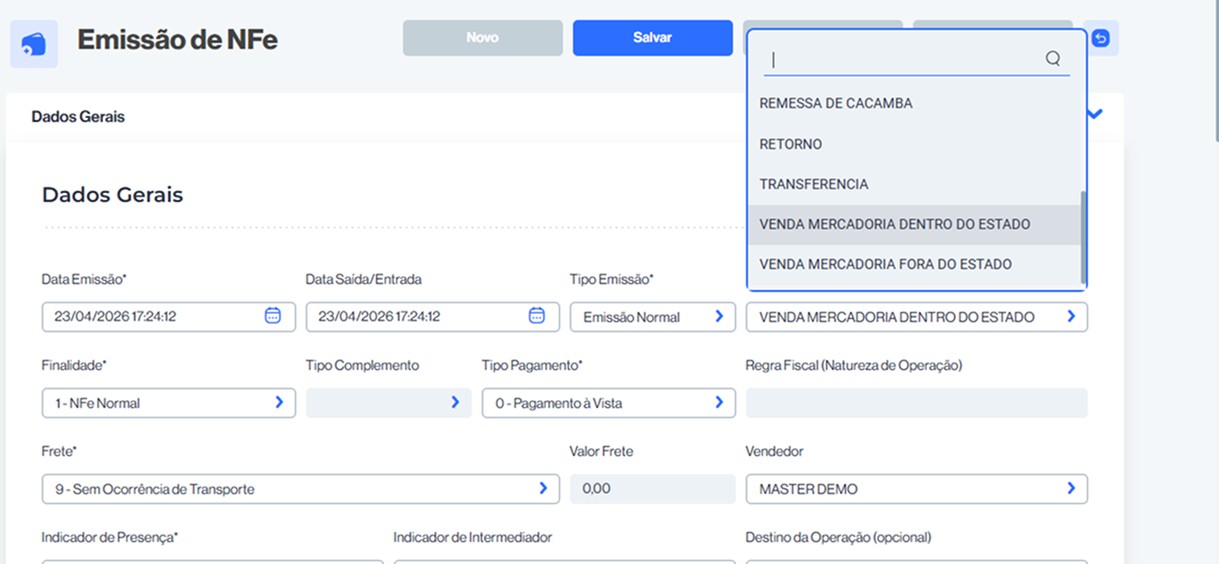
Task: Open calendar picker for Data Saída/Entrada
Action: pos(536,316)
